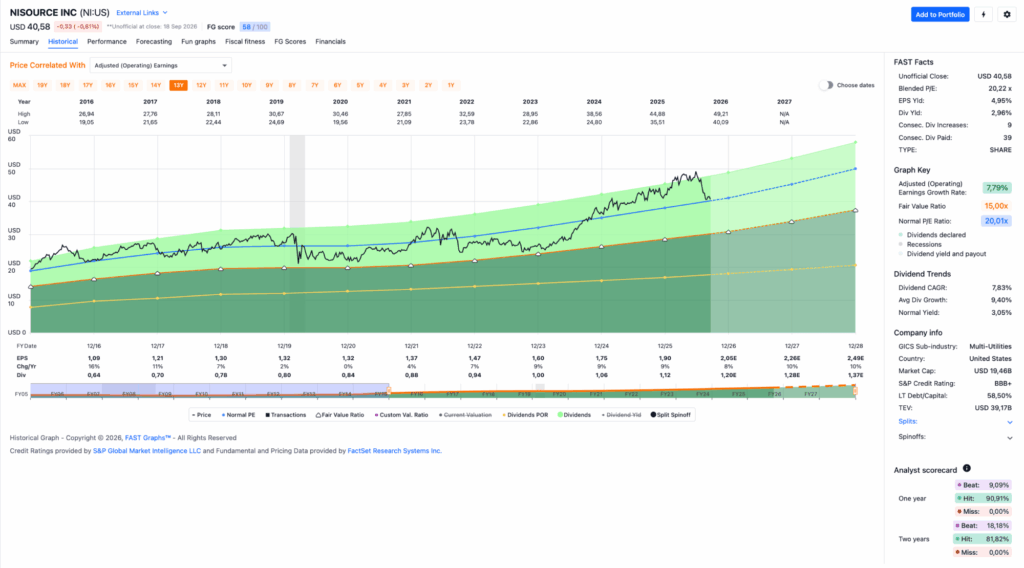The height and width of the screenshot is (568, 1024).
Task: Toggle Dividends legend item
Action: tap(574, 415)
